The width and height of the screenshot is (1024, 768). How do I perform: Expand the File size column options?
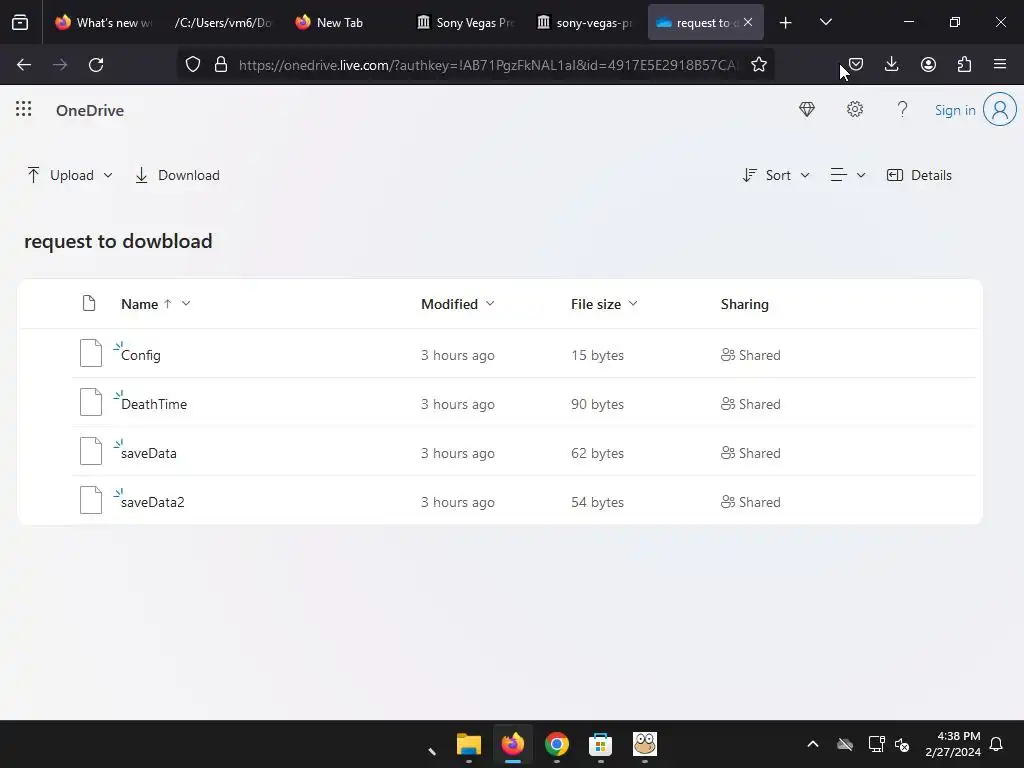tap(633, 304)
